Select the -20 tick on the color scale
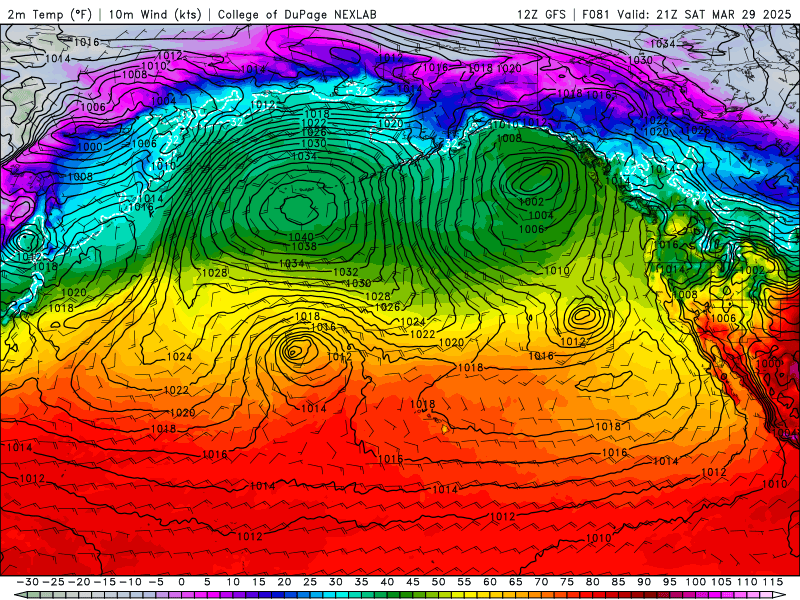Viewport: 800px width, 600px height. (x=79, y=582)
